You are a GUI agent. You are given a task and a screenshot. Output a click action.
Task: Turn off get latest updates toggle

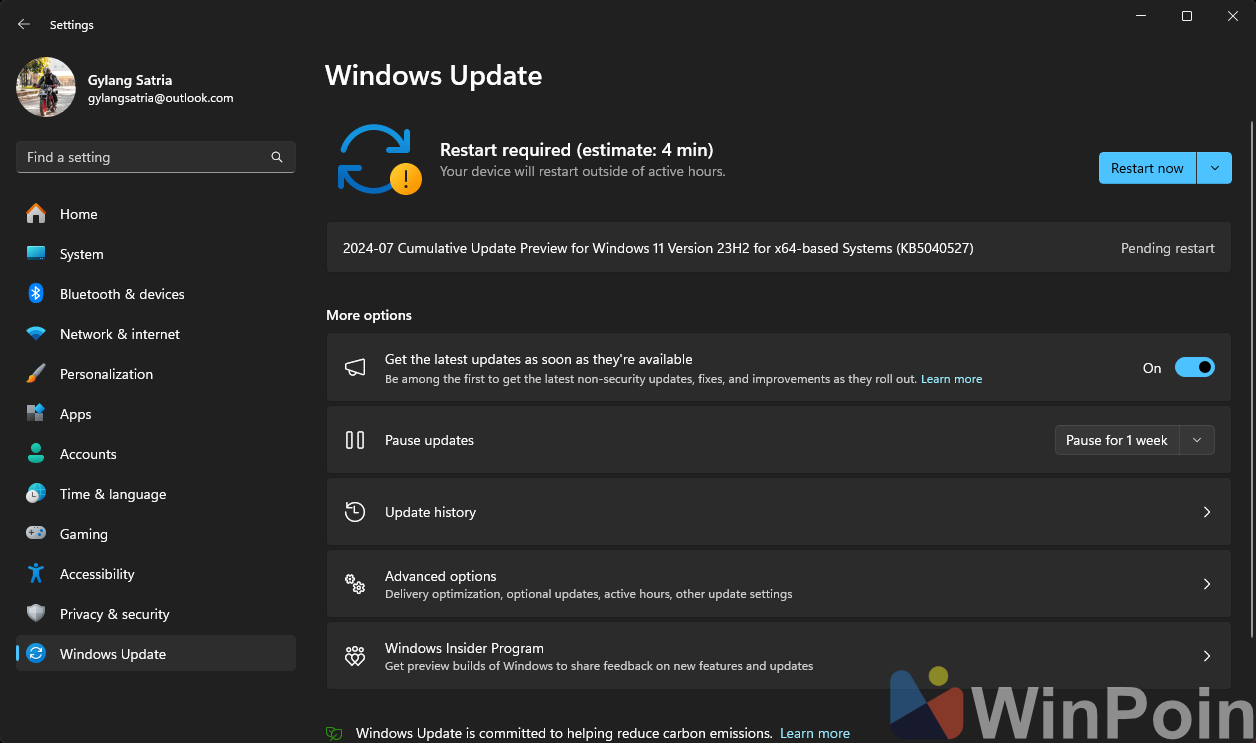point(1194,368)
